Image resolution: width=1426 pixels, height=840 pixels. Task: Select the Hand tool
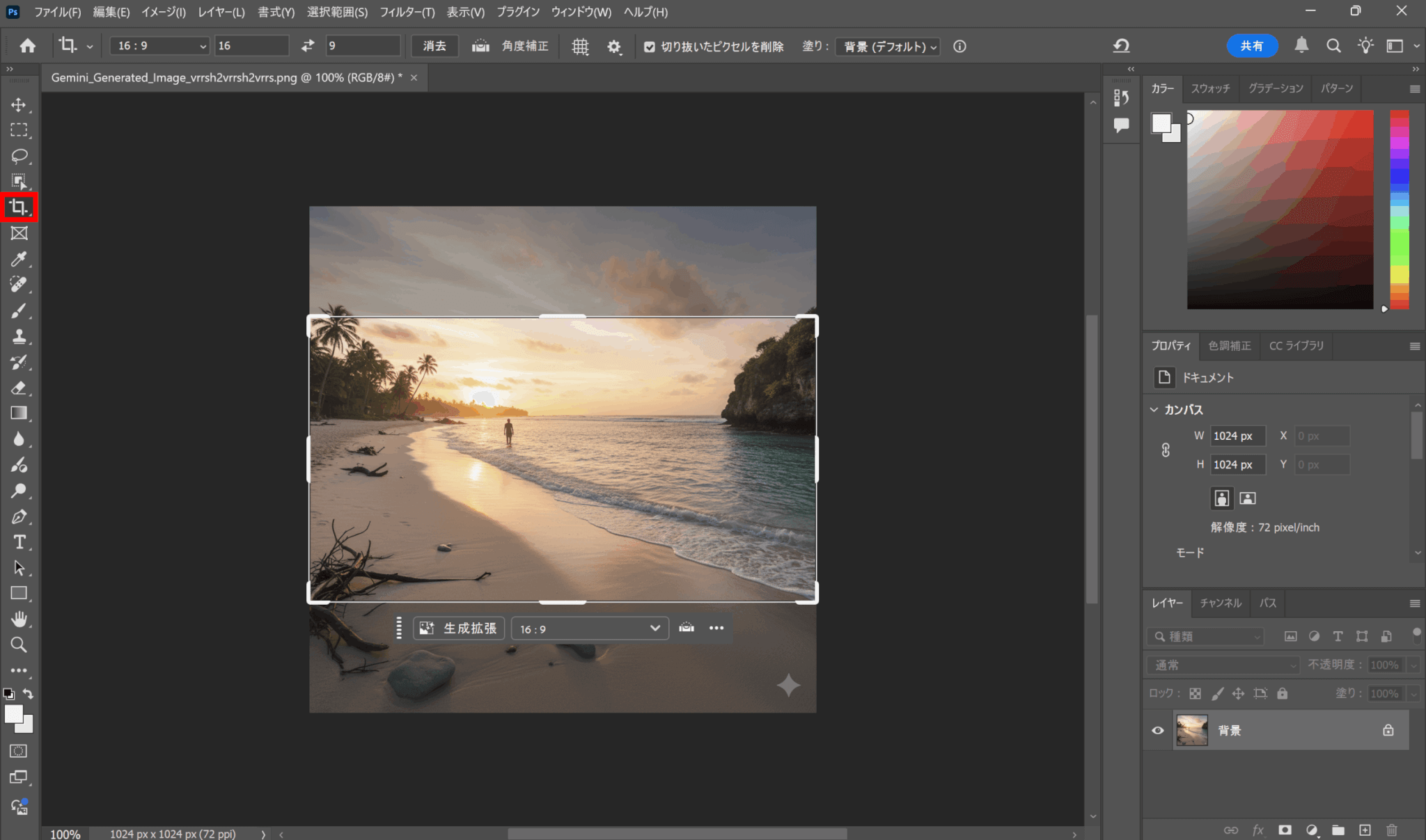pyautogui.click(x=19, y=619)
